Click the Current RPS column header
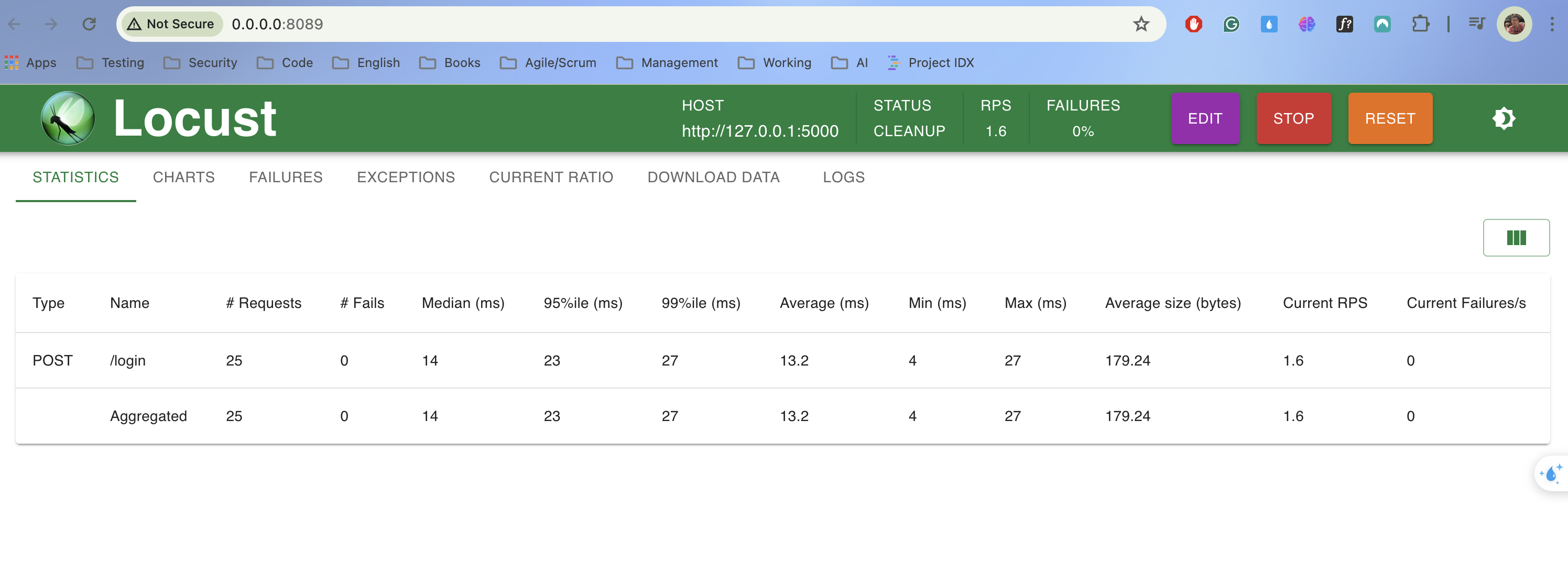This screenshot has width=1568, height=575. pos(1324,303)
